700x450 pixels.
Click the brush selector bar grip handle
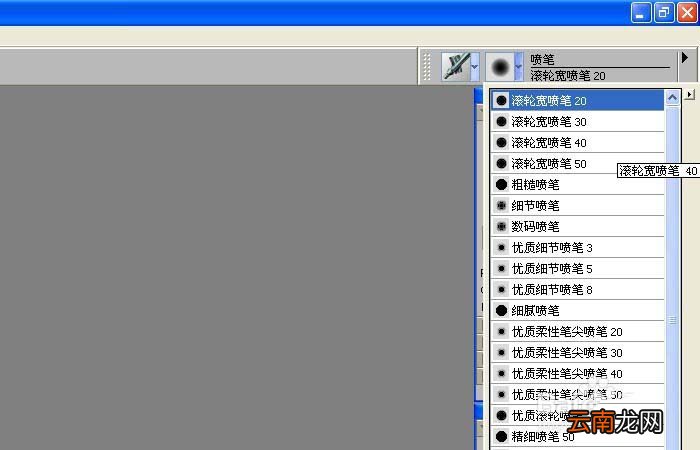point(427,67)
